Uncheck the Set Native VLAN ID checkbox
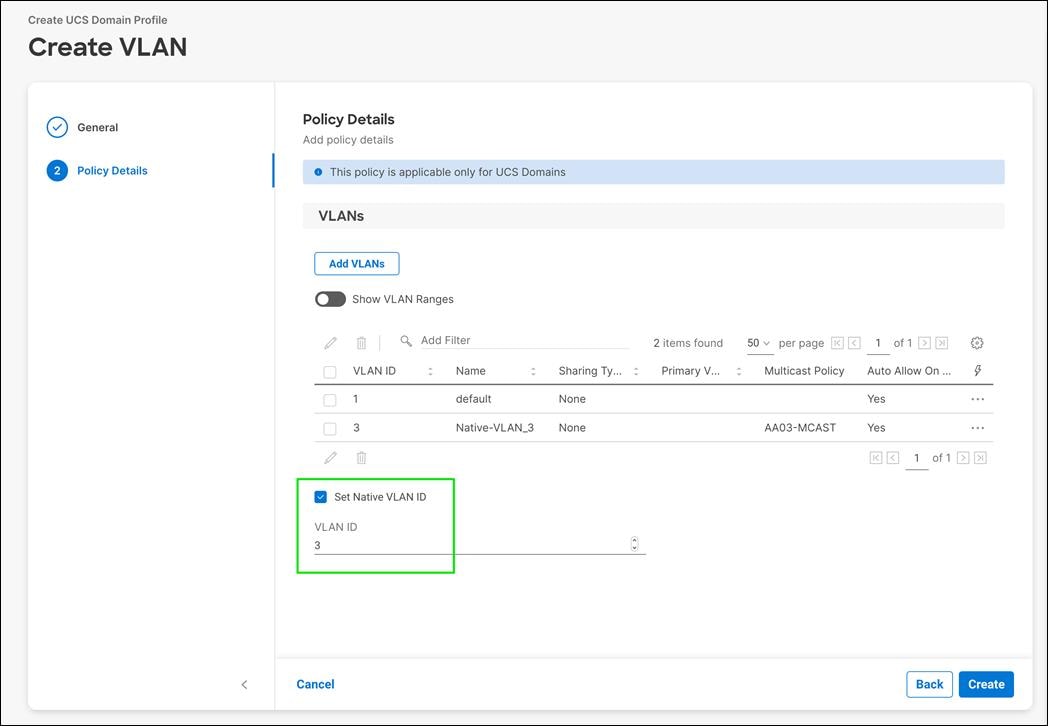1048x726 pixels. click(x=321, y=496)
